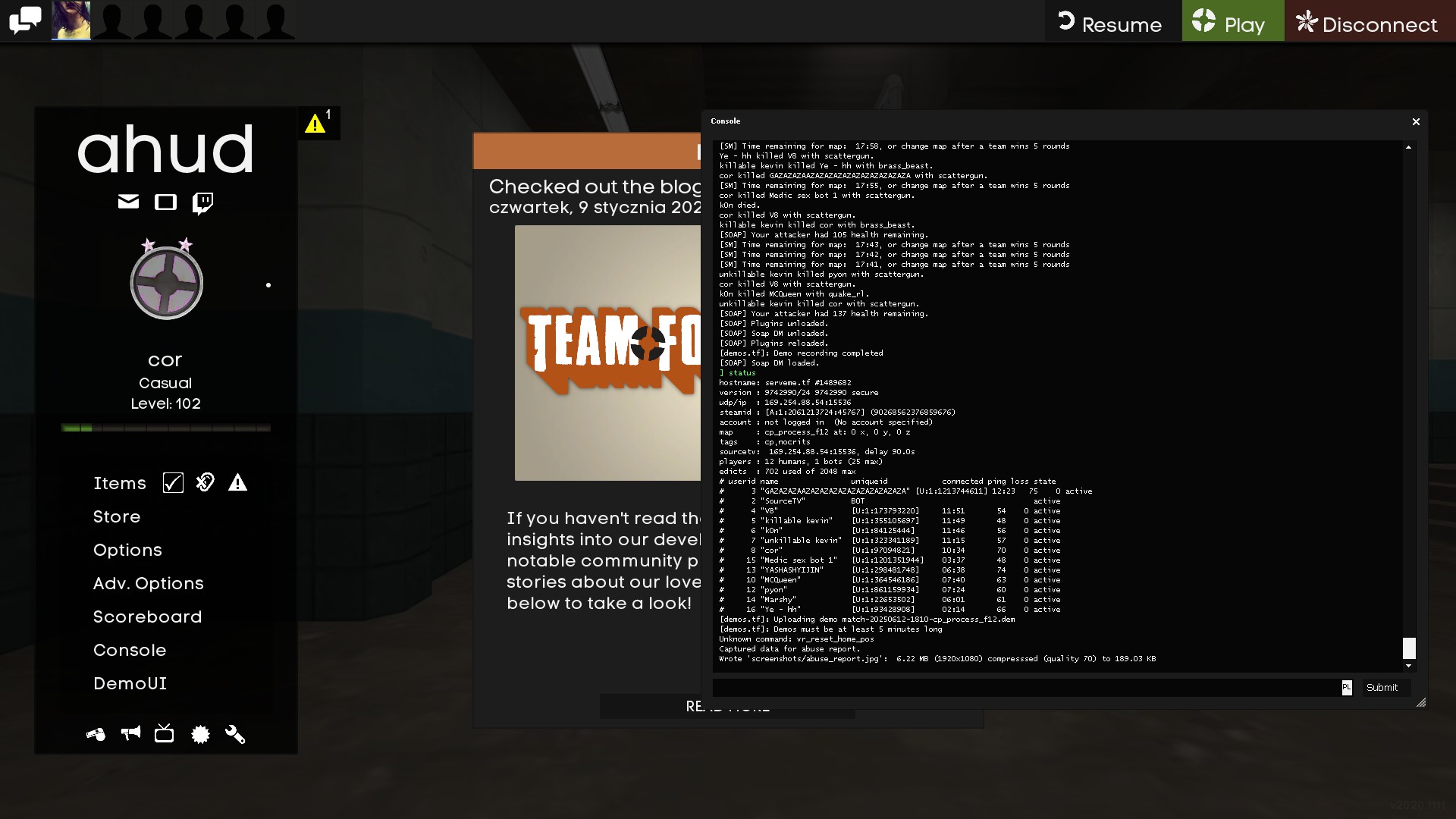
Task: Open the DemoUI menu item
Action: [130, 683]
